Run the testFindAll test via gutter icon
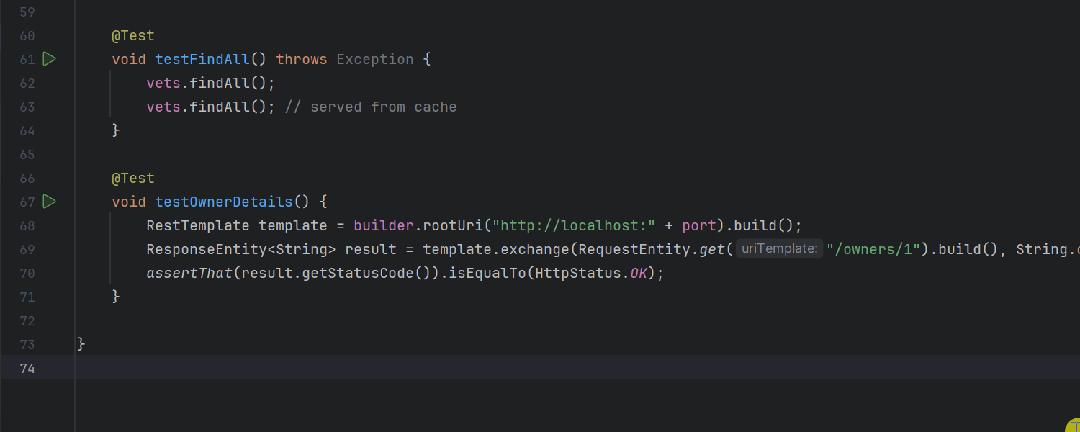The image size is (1080, 432). coord(49,59)
